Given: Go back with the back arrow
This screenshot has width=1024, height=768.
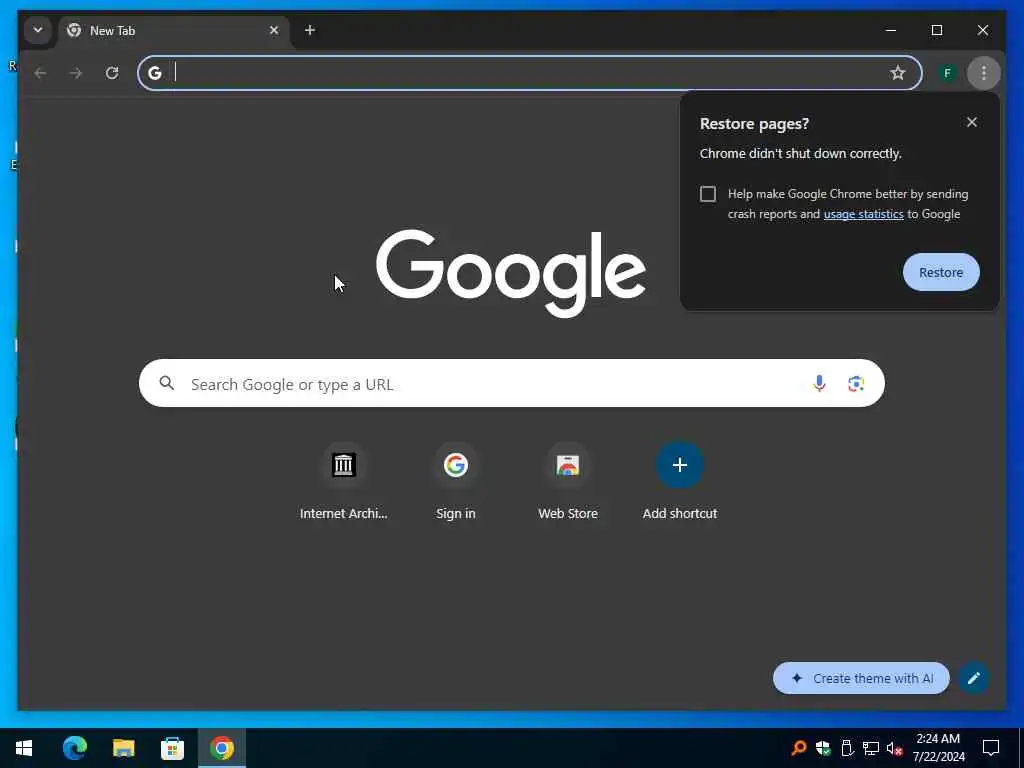Looking at the screenshot, I should coord(40,72).
